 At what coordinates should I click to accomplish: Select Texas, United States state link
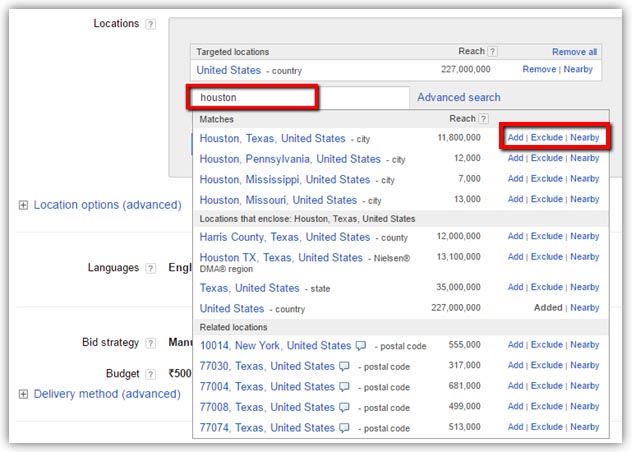point(249,288)
